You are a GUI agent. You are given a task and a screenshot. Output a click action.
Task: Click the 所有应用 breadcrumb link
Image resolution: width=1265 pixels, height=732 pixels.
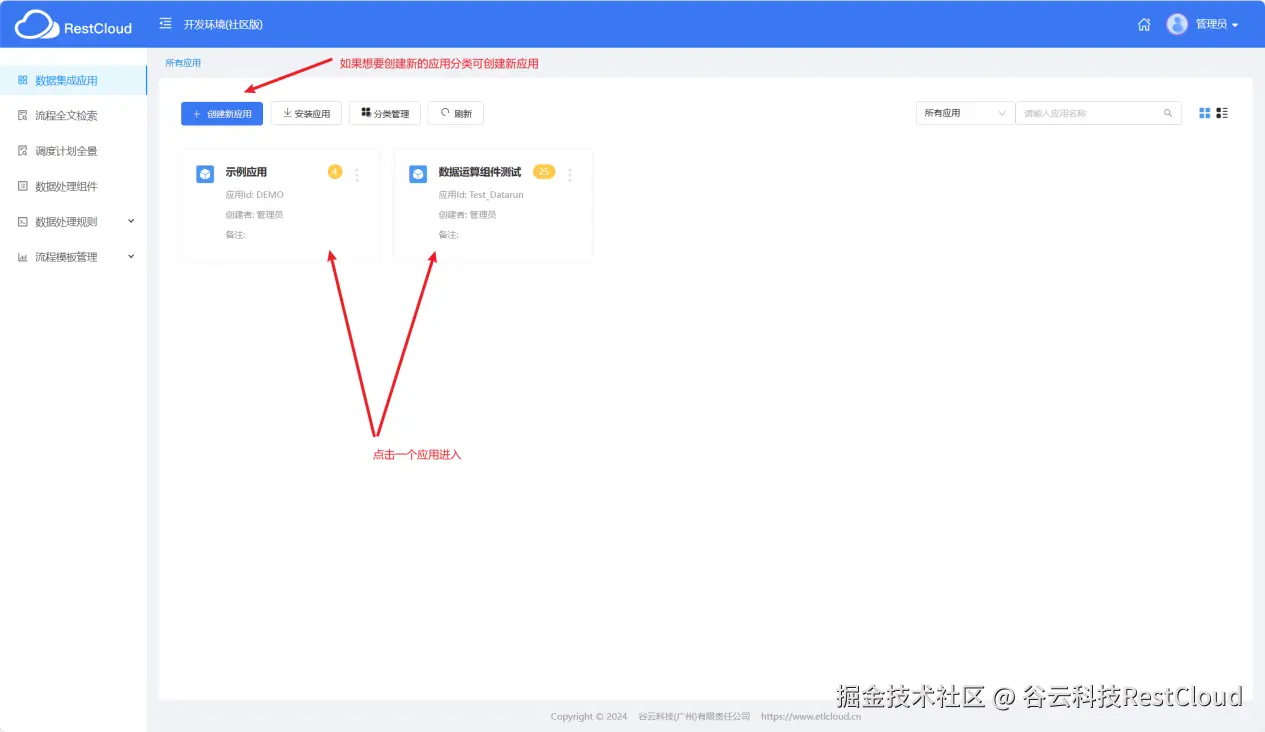pos(183,63)
